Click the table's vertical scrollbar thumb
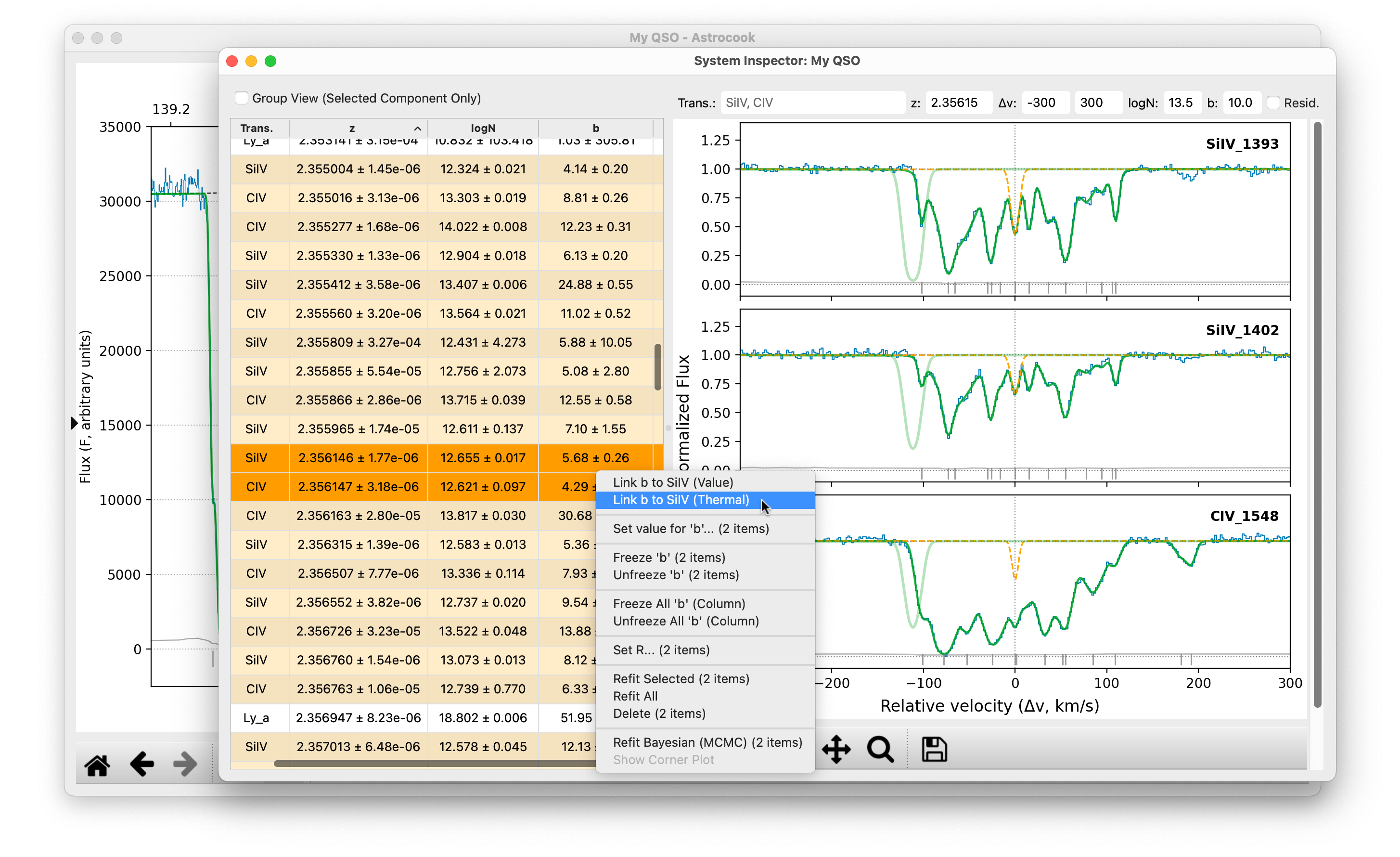Viewport: 1400px width, 857px height. tap(658, 367)
